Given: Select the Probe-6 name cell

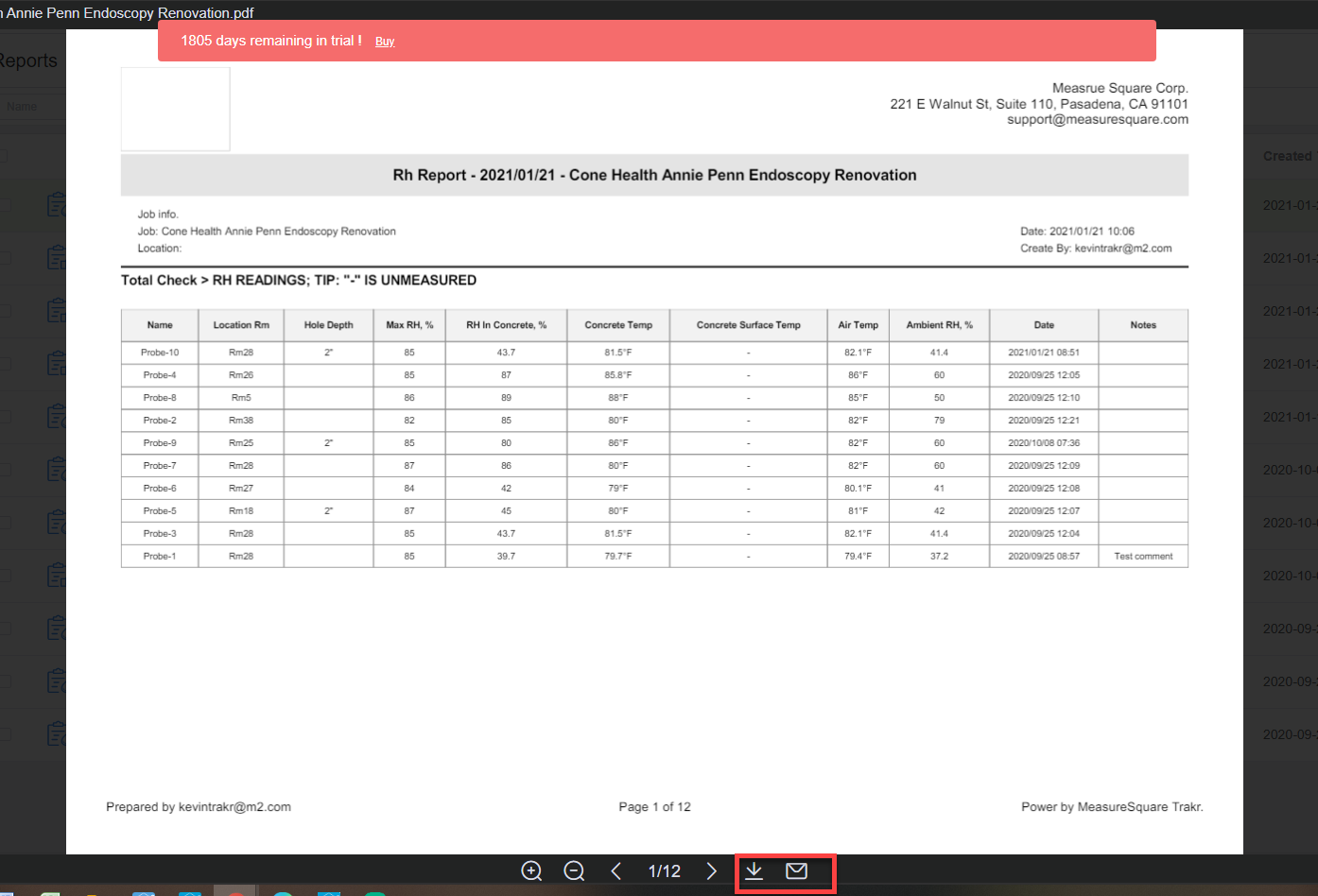Looking at the screenshot, I should (160, 489).
